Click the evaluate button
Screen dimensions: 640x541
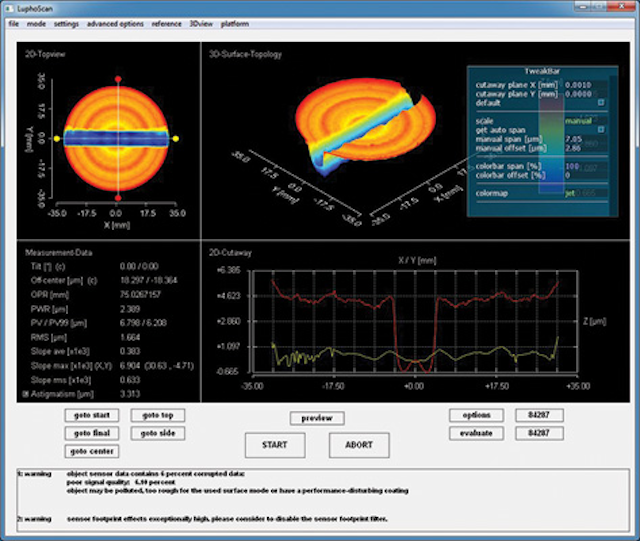(476, 433)
